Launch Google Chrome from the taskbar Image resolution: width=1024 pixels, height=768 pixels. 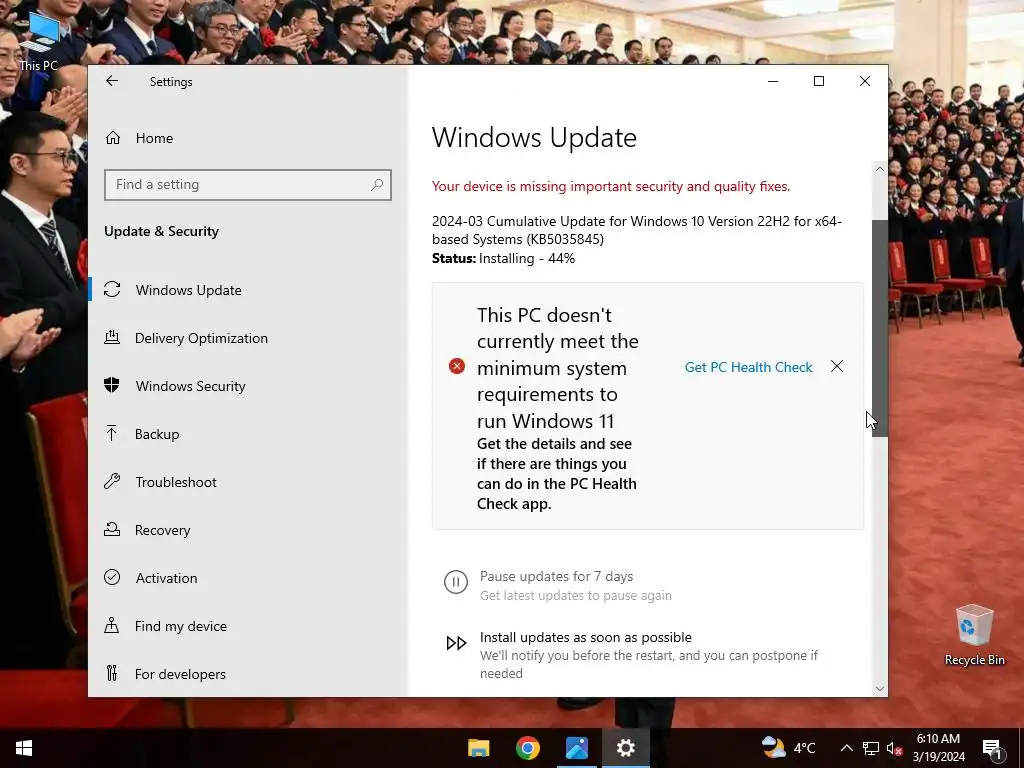pyautogui.click(x=528, y=748)
